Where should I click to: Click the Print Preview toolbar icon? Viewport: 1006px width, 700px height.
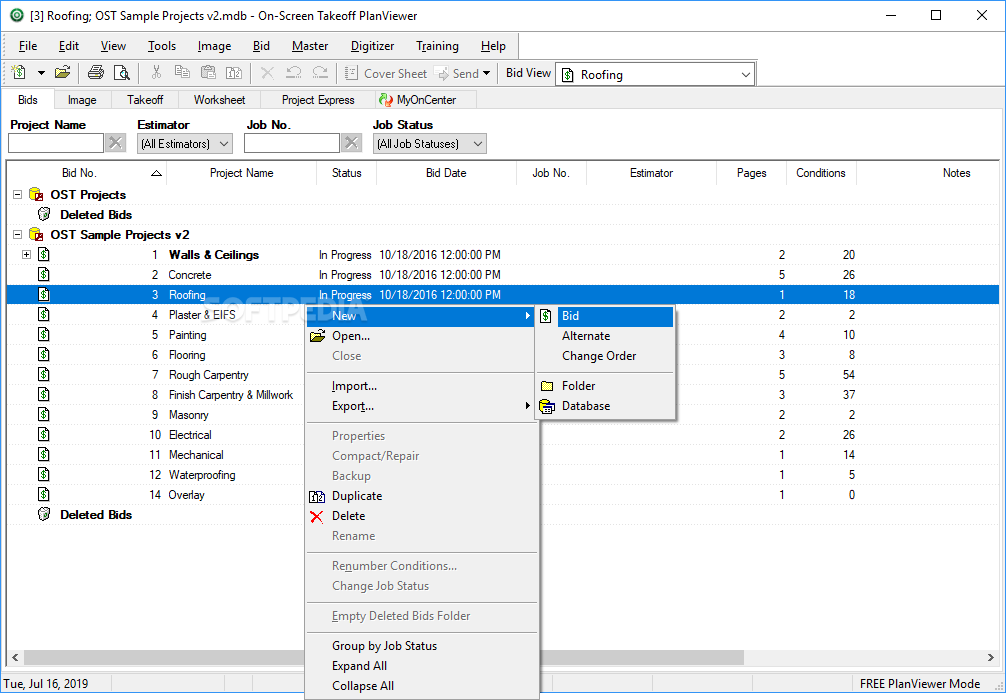pos(121,73)
